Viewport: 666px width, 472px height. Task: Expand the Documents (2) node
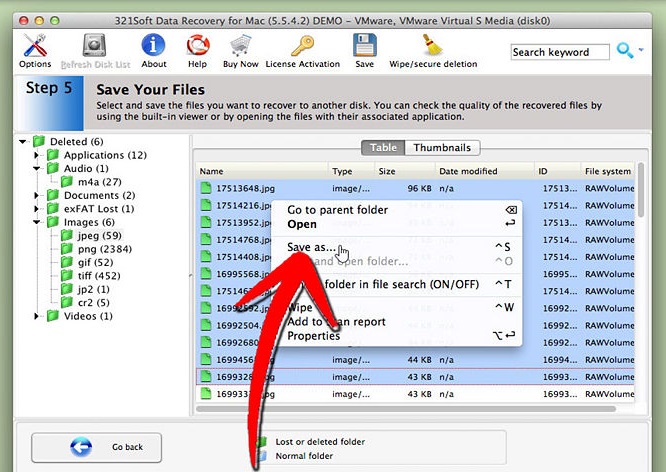tap(37, 195)
